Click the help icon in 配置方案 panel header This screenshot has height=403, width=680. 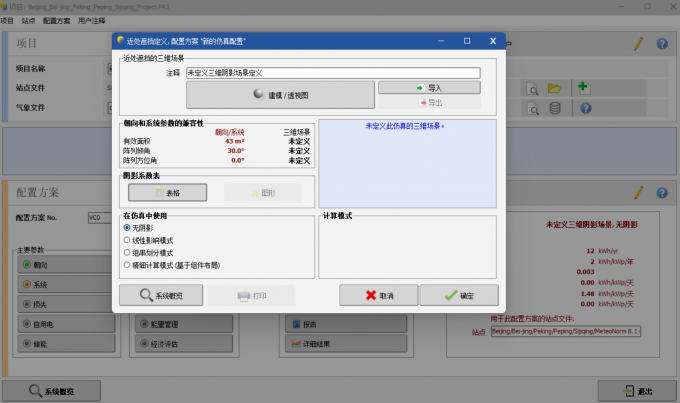click(x=662, y=193)
